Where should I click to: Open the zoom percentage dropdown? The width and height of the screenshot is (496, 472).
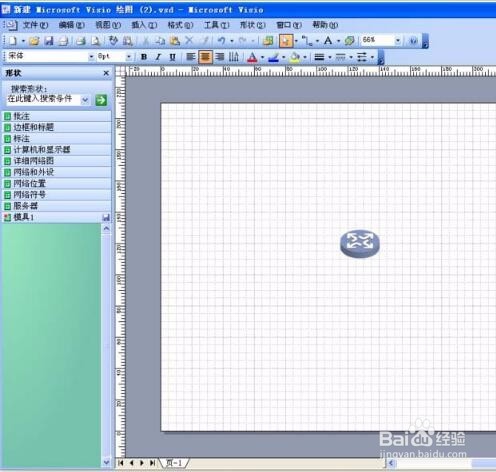[x=397, y=41]
